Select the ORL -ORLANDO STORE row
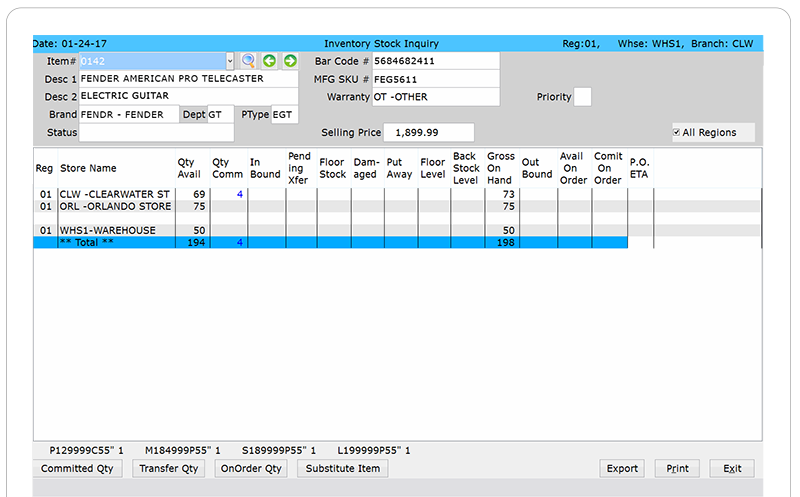 [397, 206]
